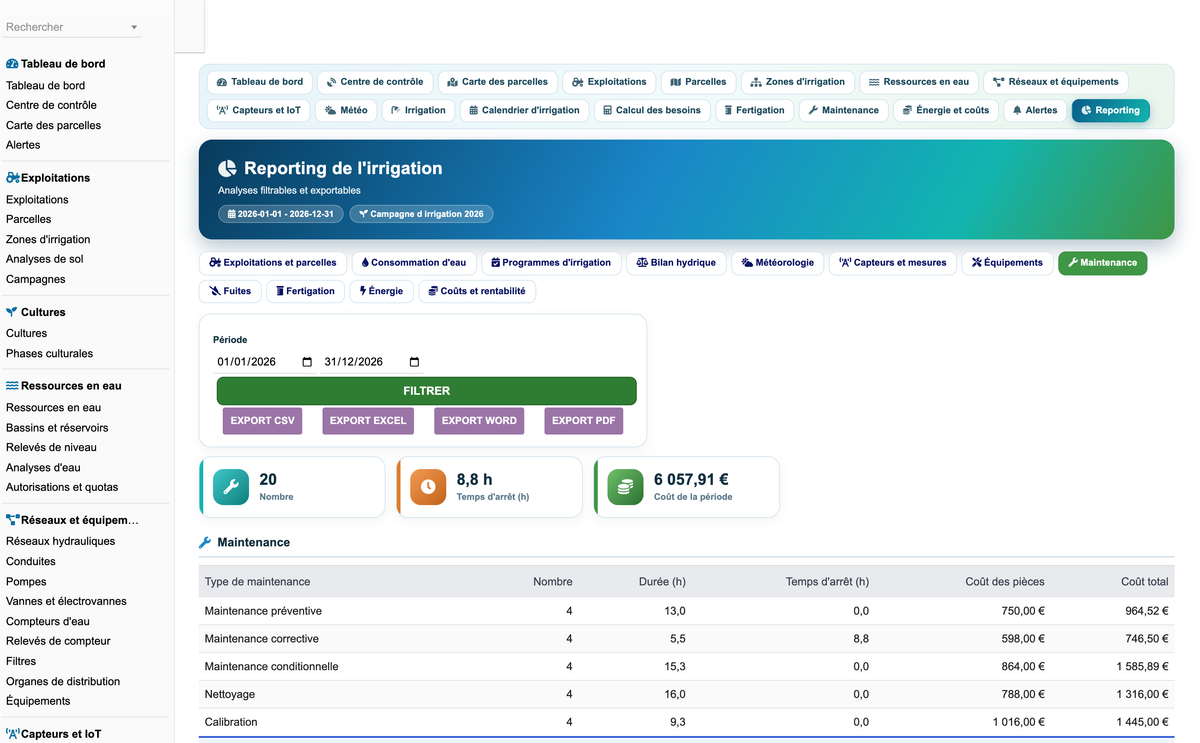Open Bassins et réservoirs sidebar link
Viewport: 1200px width, 743px height.
coord(57,428)
